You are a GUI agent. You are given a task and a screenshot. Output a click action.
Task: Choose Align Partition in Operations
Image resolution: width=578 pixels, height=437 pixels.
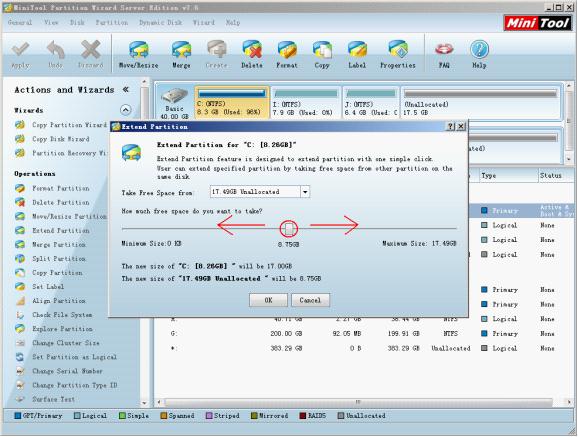(50, 301)
